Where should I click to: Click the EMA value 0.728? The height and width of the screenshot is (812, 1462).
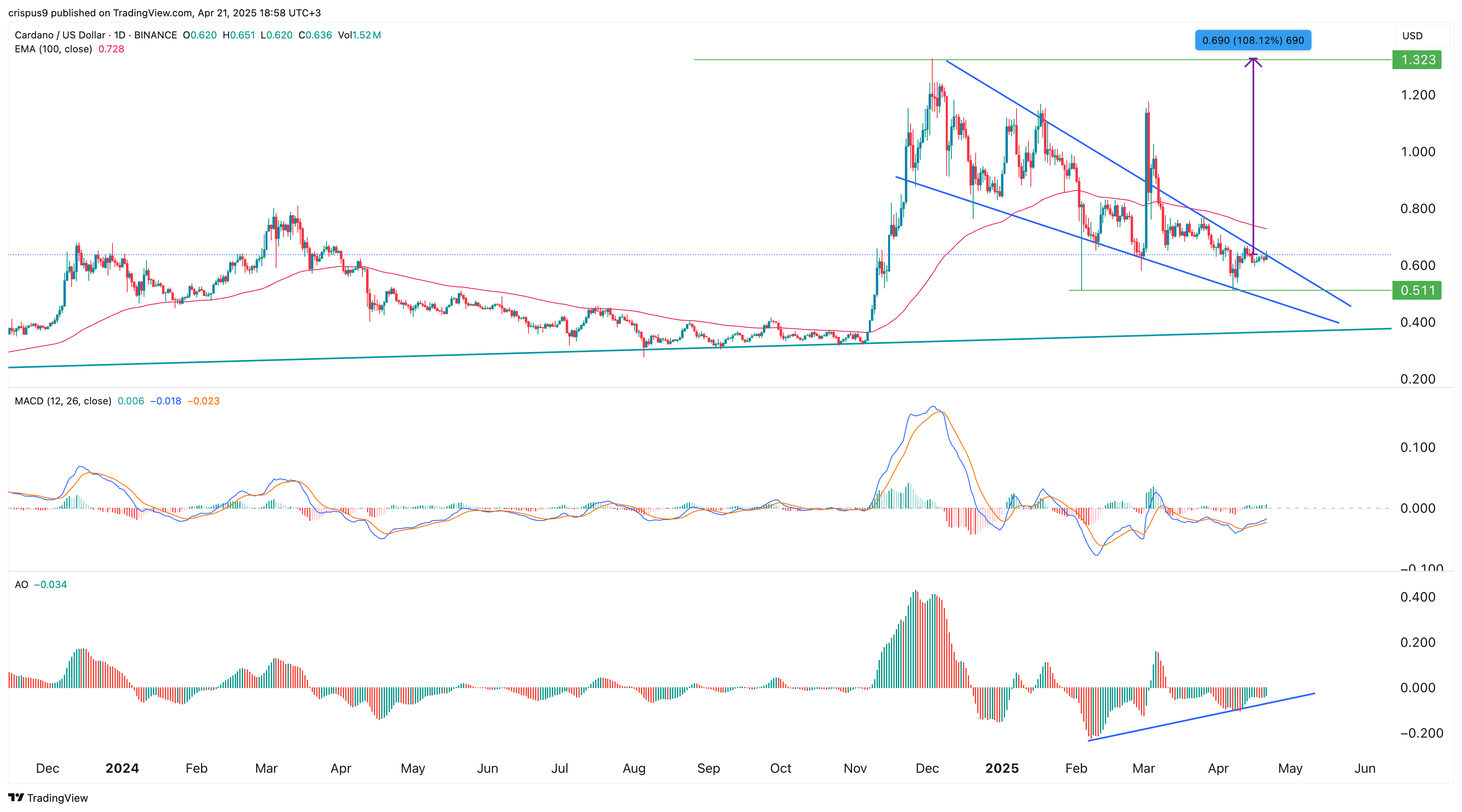pos(111,49)
